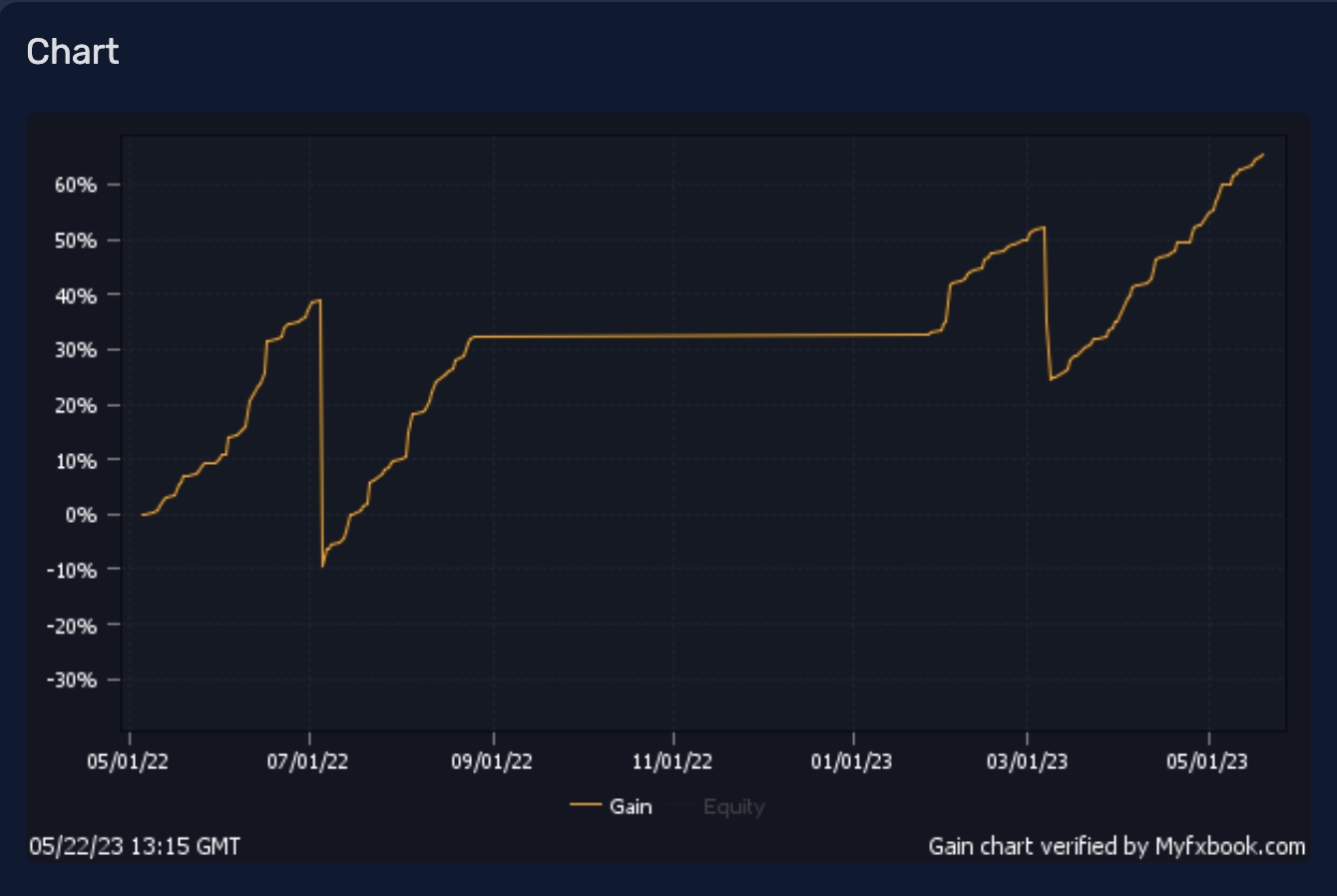
Task: Click the gain line's lowest point near -10%
Action: click(x=323, y=566)
